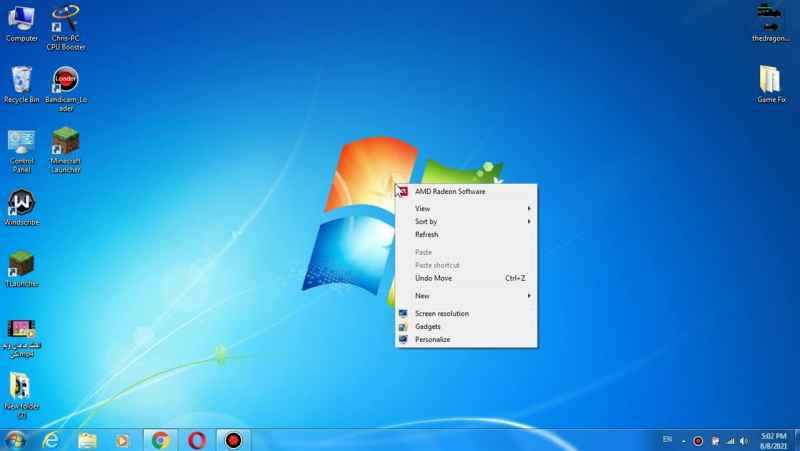Expand the Sort by submenu
The width and height of the screenshot is (800, 451).
(x=466, y=221)
